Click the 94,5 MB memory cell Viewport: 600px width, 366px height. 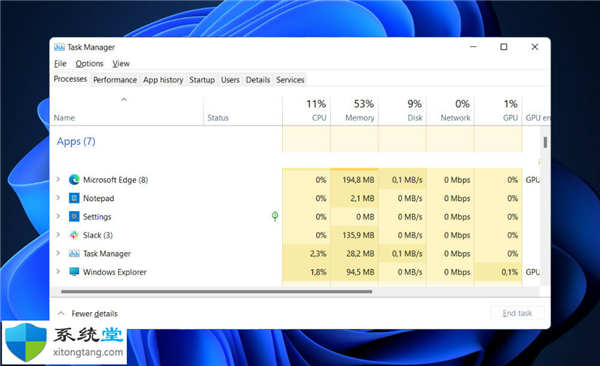pos(354,271)
